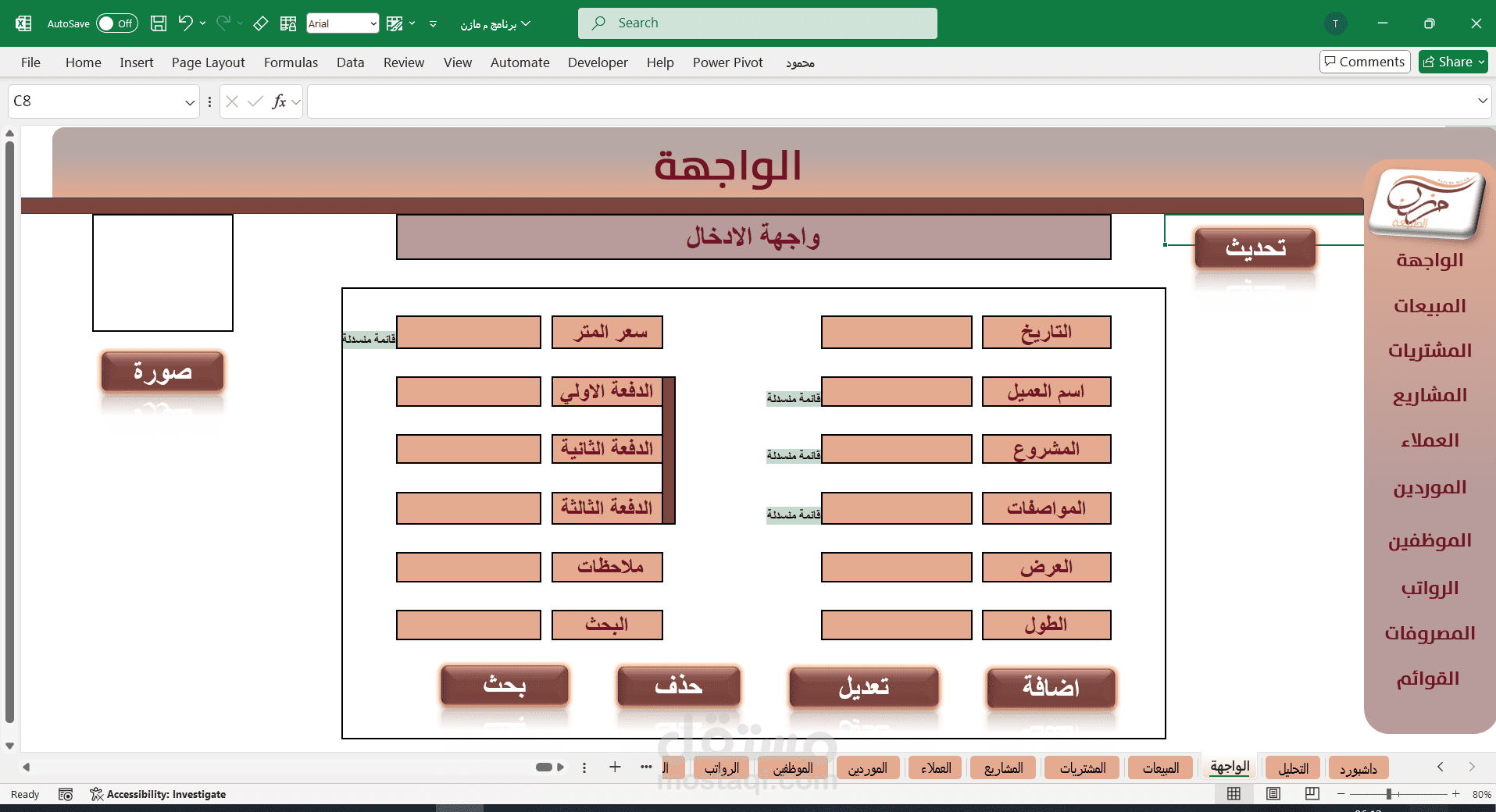1496x812 pixels.
Task: Click the chart/picture icon next to font box
Action: 395,23
